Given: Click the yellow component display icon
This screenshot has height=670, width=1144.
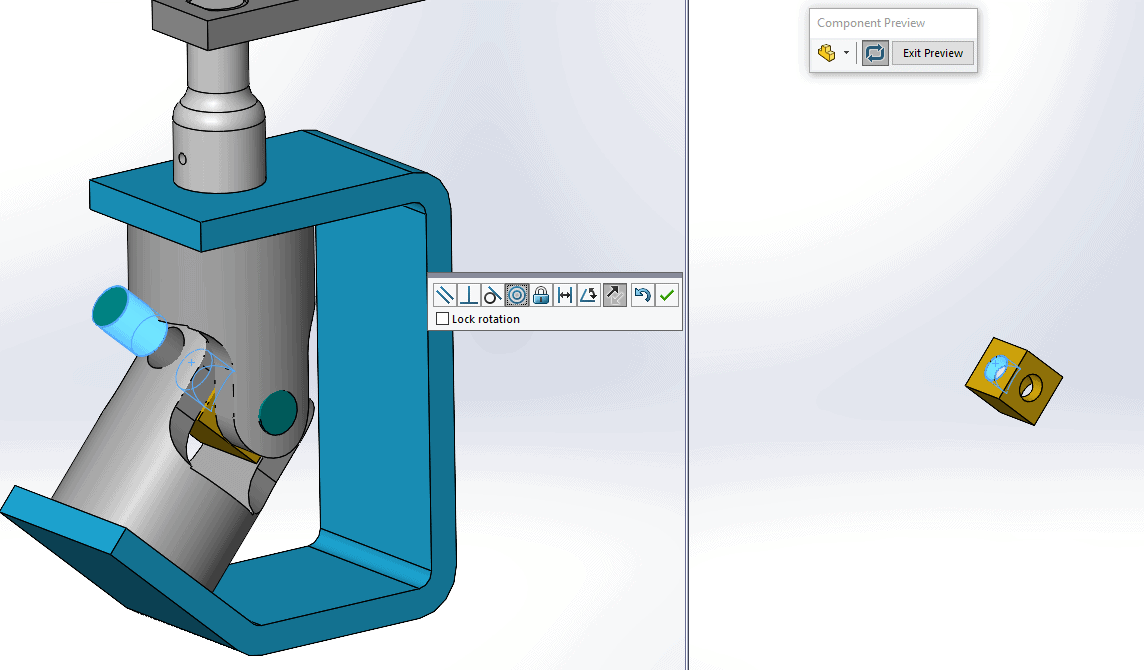Looking at the screenshot, I should pyautogui.click(x=827, y=53).
